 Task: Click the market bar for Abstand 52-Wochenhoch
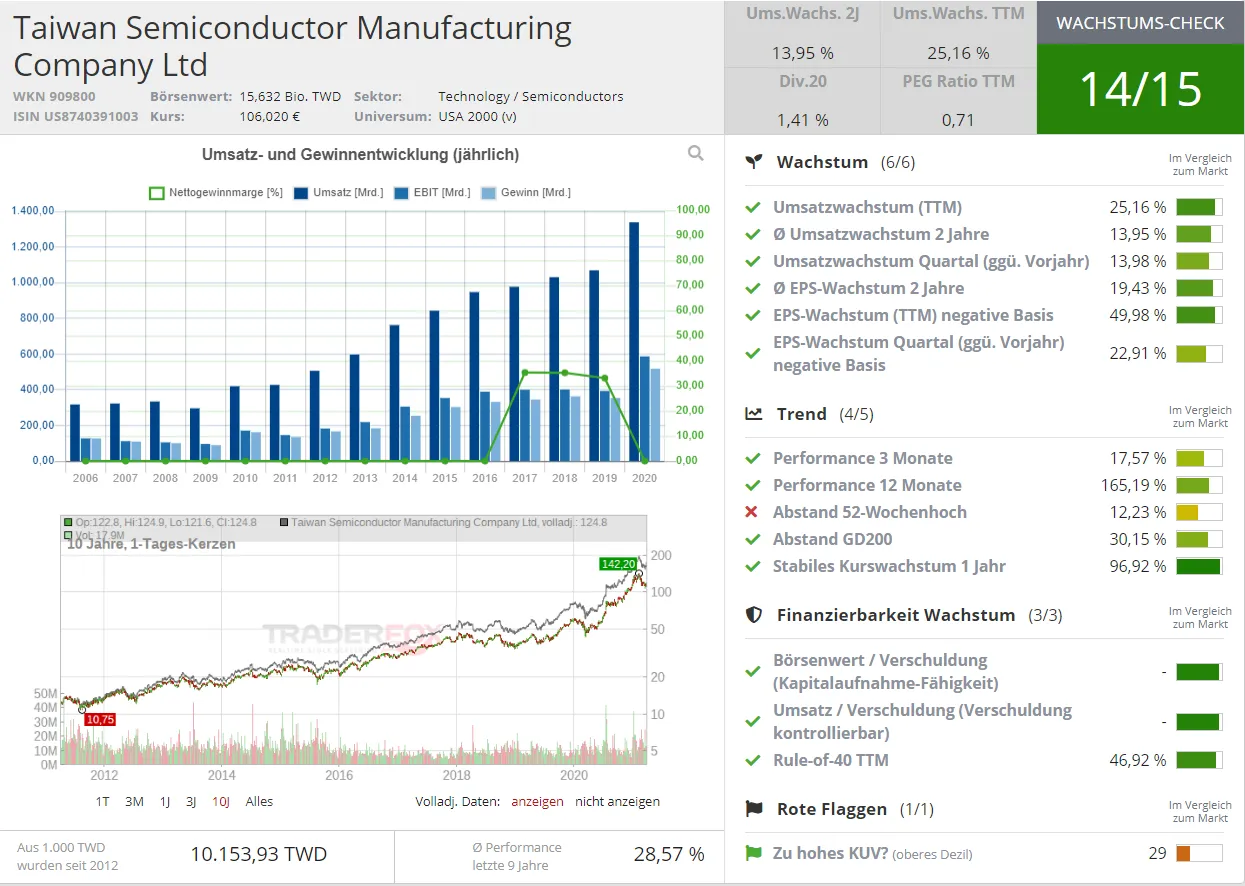1199,512
